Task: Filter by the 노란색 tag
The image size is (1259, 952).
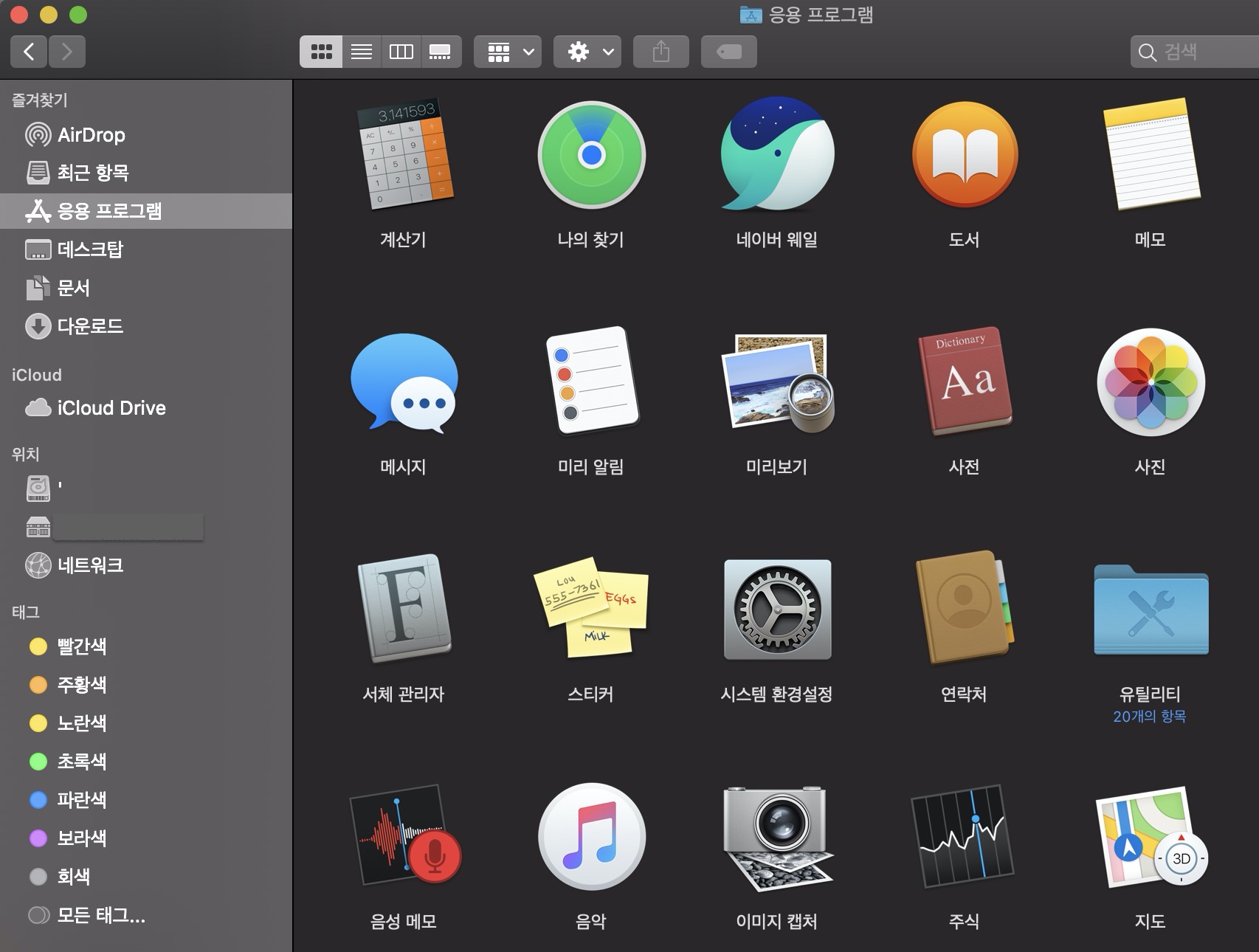Action: [x=146, y=723]
